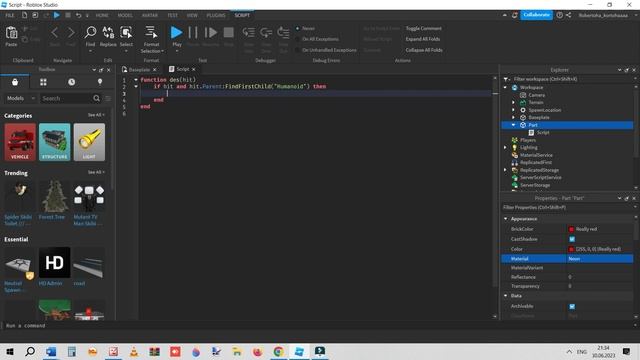640x360 pixels.
Task: Open the Replace tool
Action: (108, 33)
